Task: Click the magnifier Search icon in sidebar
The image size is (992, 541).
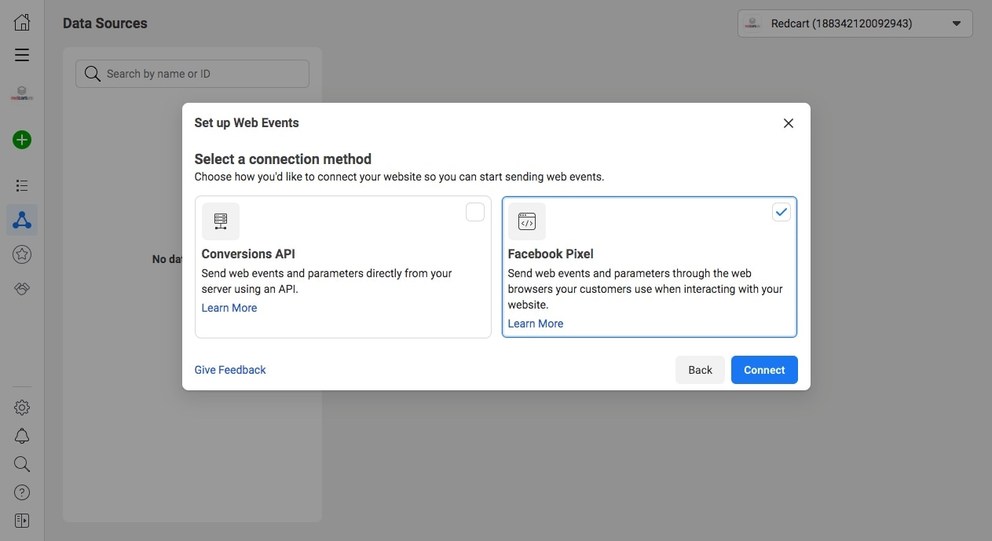Action: click(22, 464)
